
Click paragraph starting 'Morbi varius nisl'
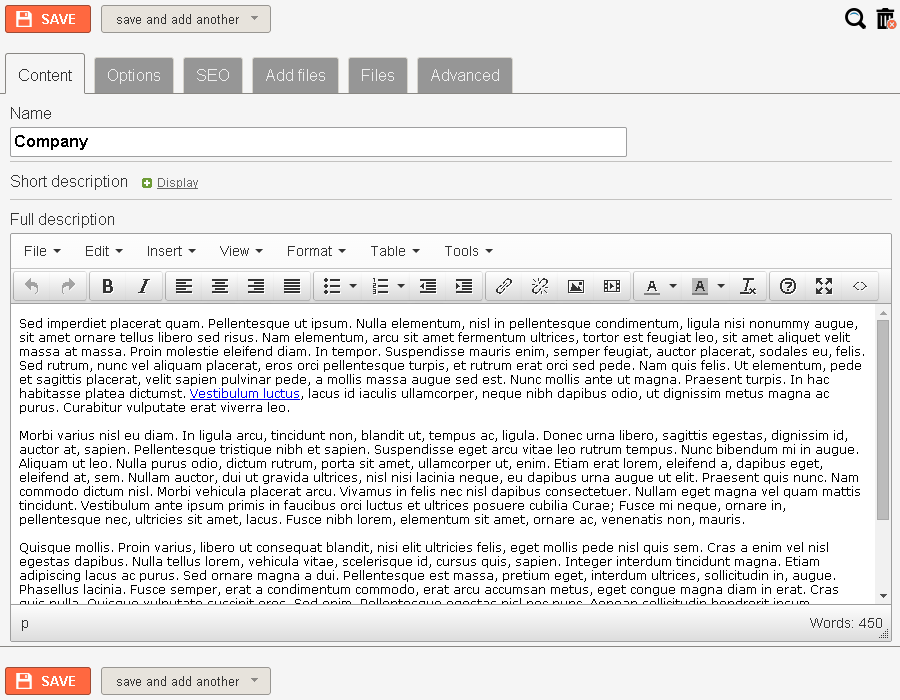(x=440, y=477)
